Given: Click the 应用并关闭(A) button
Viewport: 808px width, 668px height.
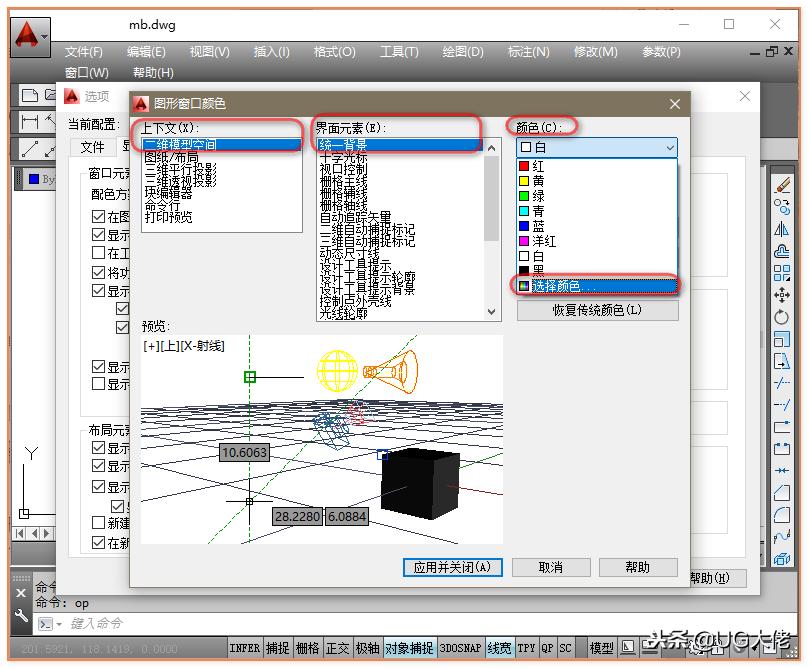Looking at the screenshot, I should coord(452,567).
